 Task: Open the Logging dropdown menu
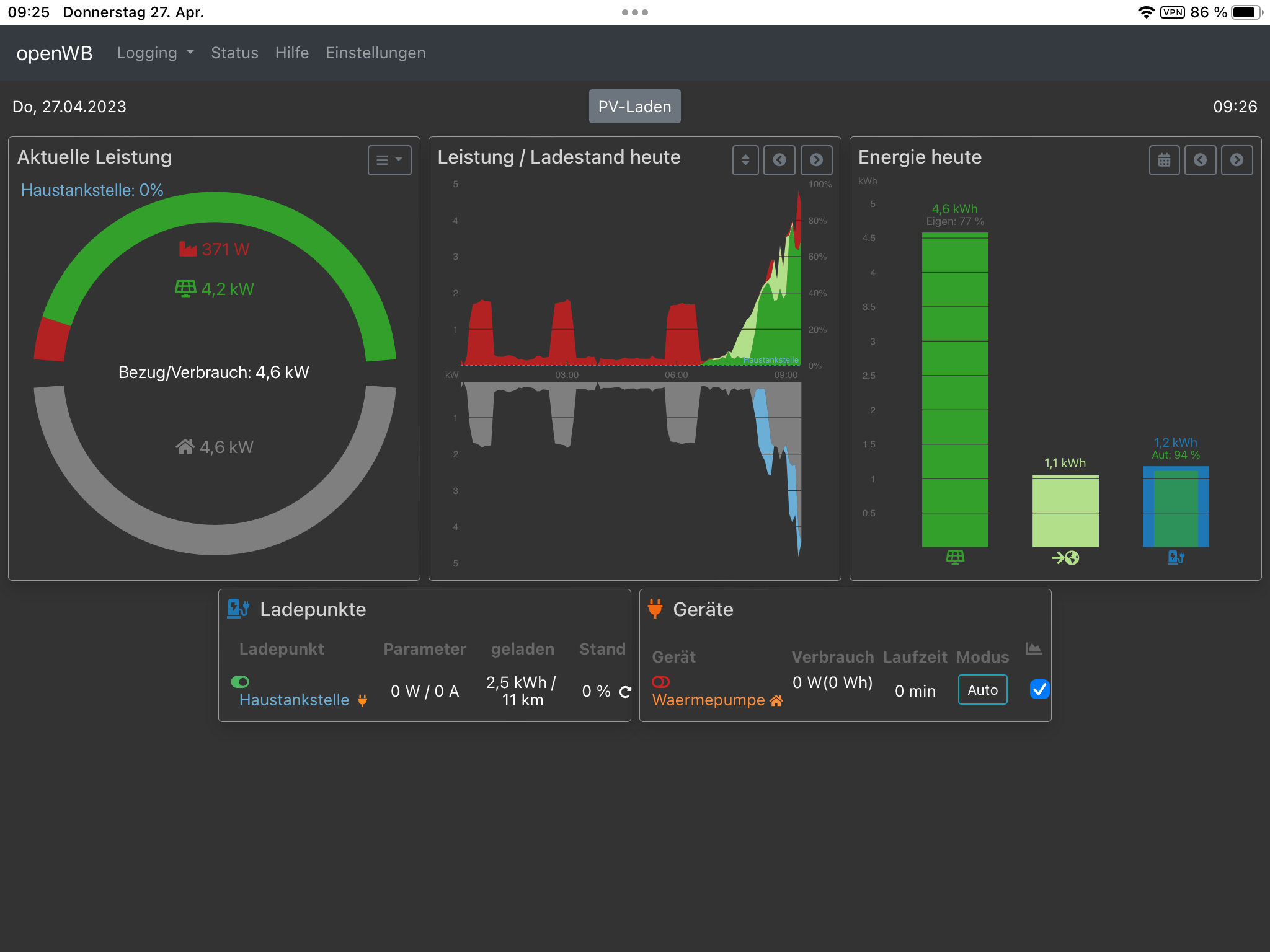click(x=155, y=53)
